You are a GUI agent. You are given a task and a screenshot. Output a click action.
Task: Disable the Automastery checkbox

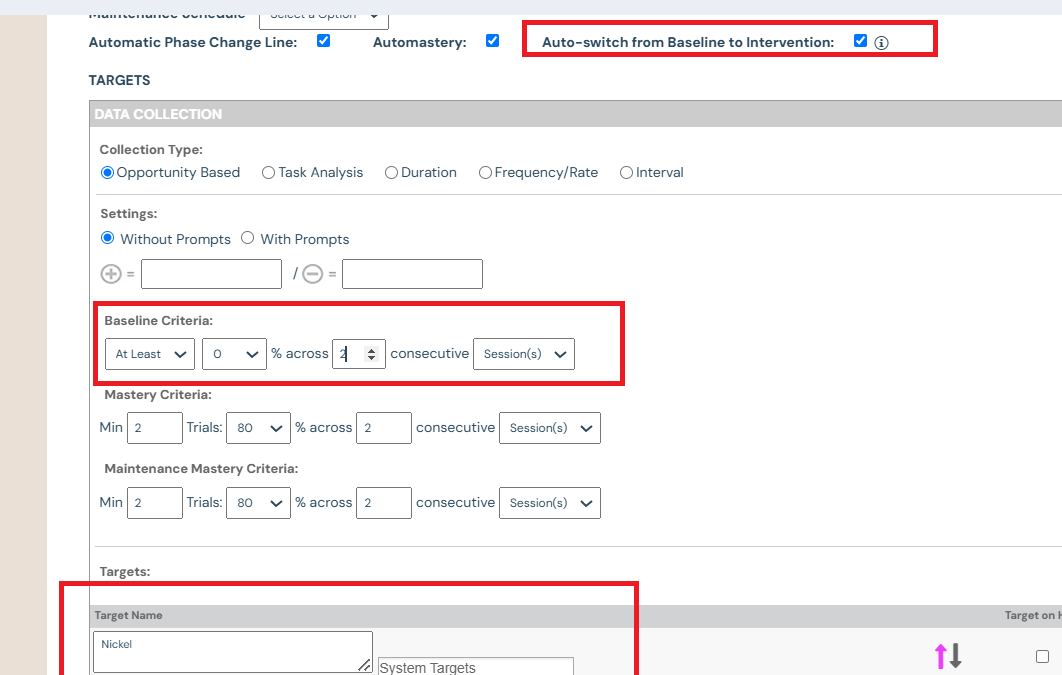click(x=492, y=41)
